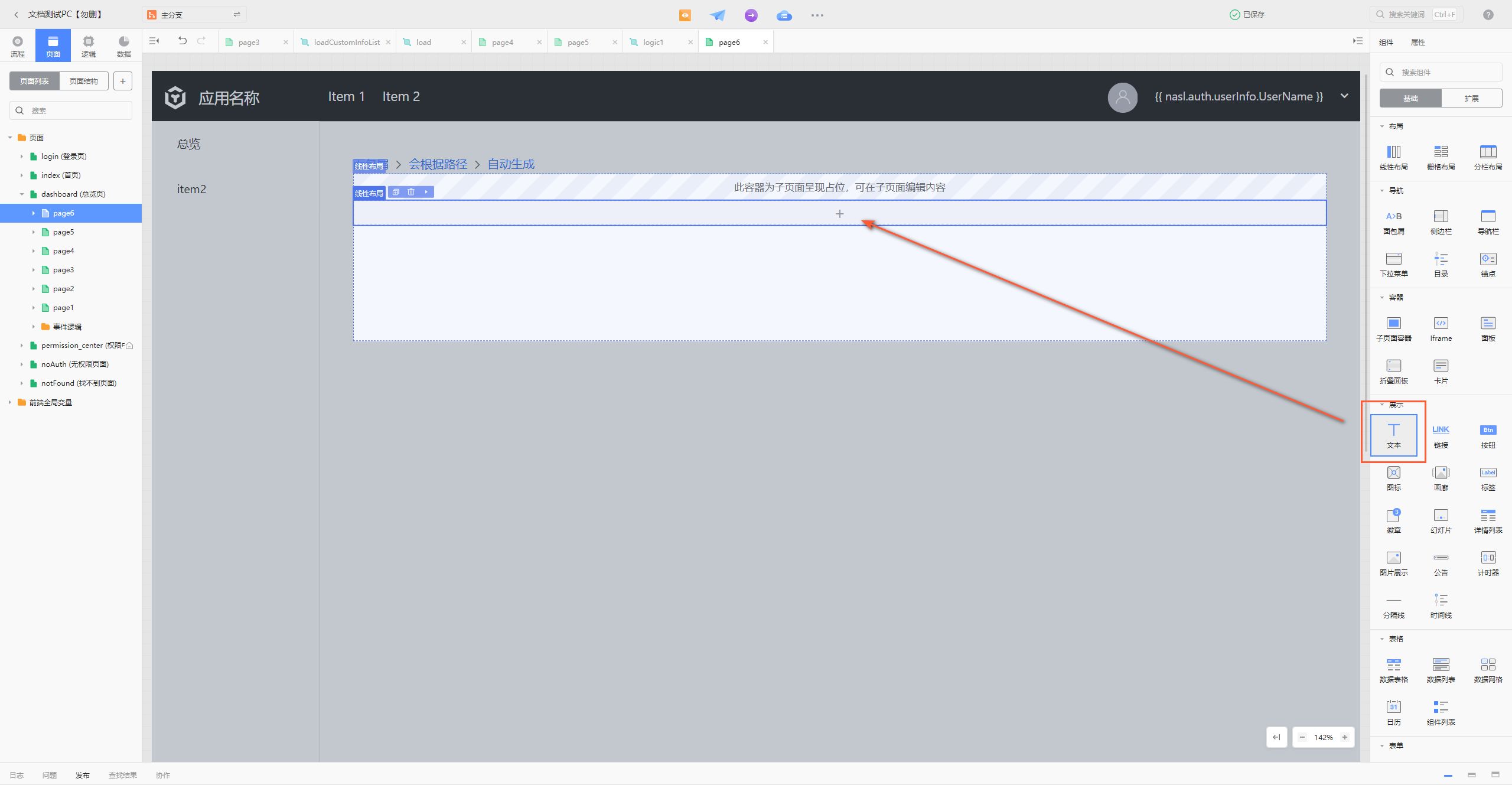The width and height of the screenshot is (1512, 785).
Task: Click the undo arrow in toolbar
Action: pos(183,41)
